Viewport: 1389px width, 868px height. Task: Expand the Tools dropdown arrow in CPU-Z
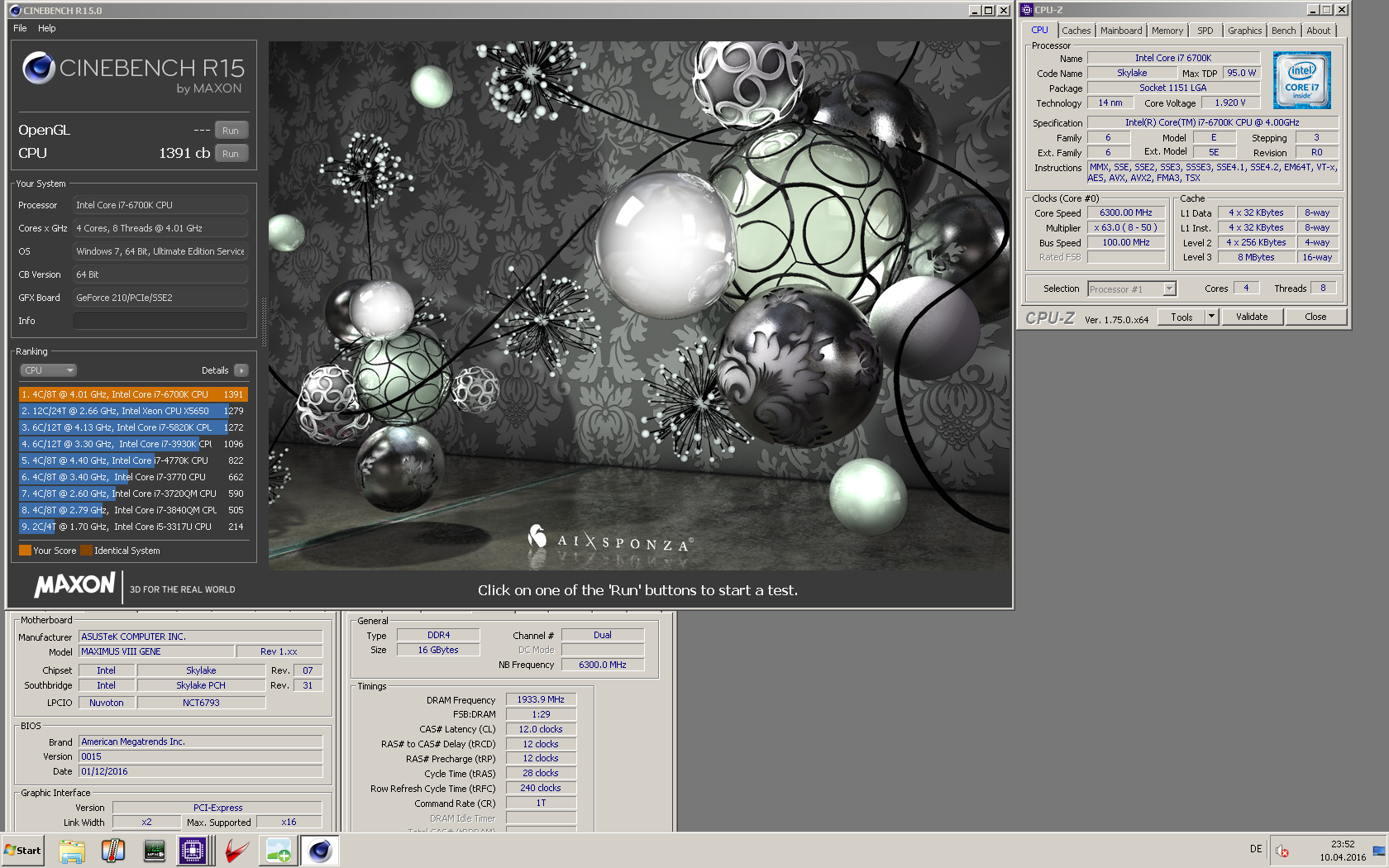(x=1212, y=317)
